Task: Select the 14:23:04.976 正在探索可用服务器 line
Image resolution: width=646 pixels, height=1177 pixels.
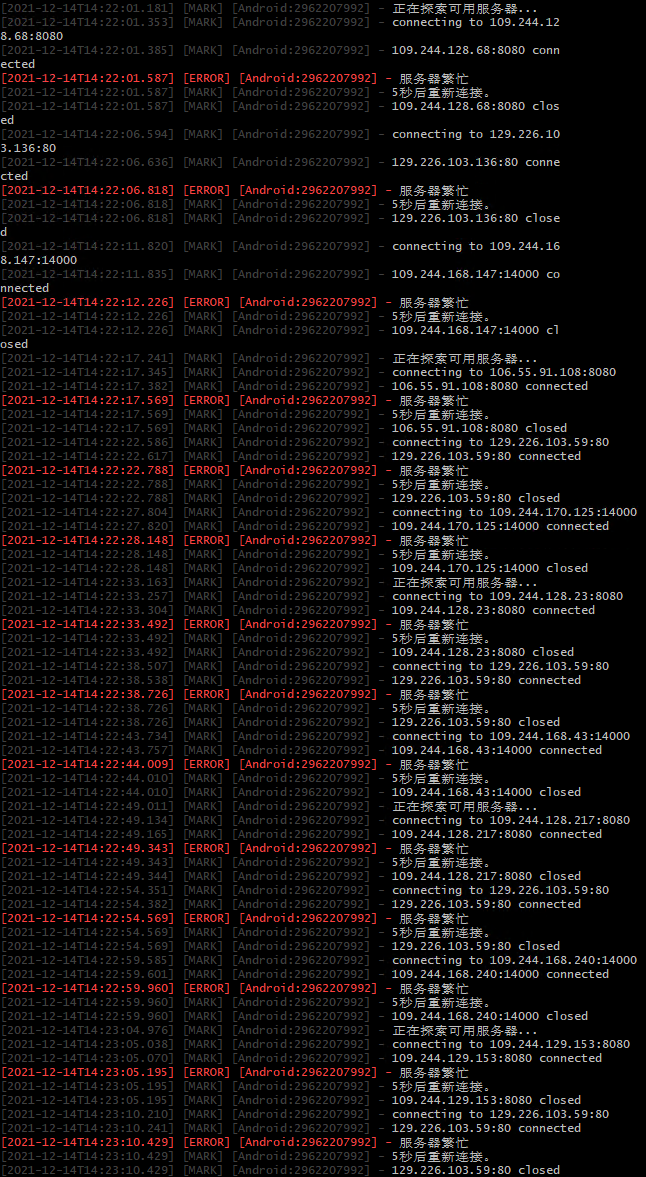Action: point(269,1031)
